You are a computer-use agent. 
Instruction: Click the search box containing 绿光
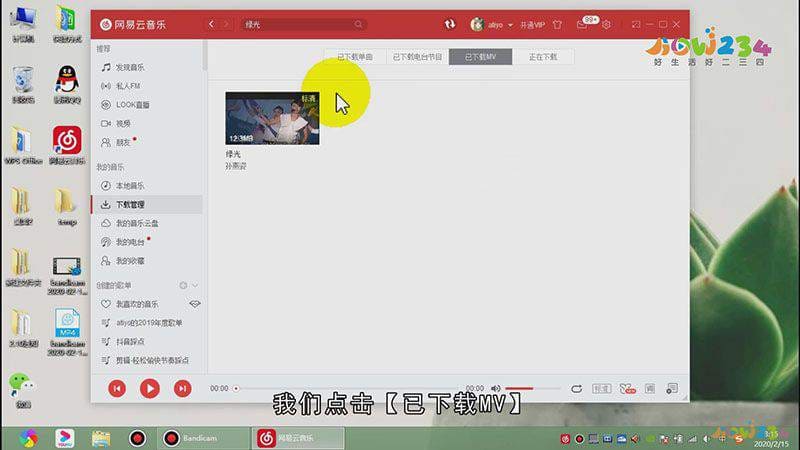304,24
